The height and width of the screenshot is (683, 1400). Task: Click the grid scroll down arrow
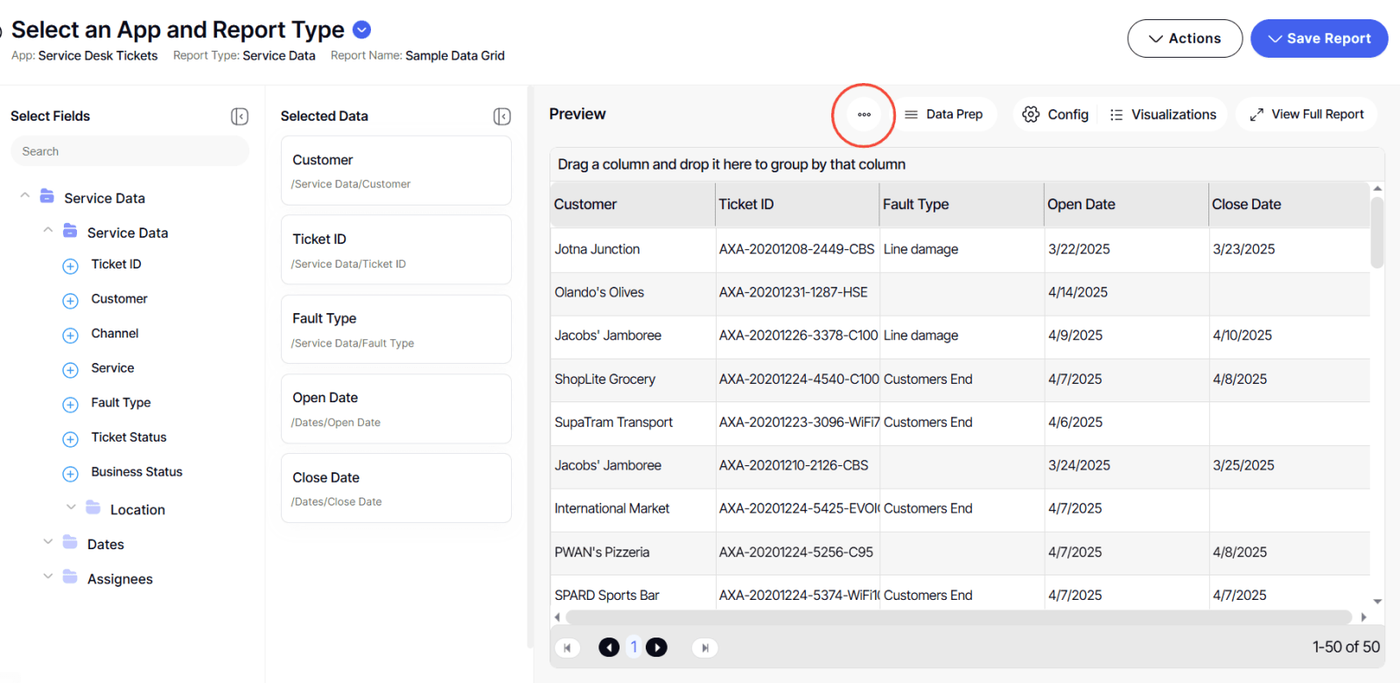point(1377,602)
